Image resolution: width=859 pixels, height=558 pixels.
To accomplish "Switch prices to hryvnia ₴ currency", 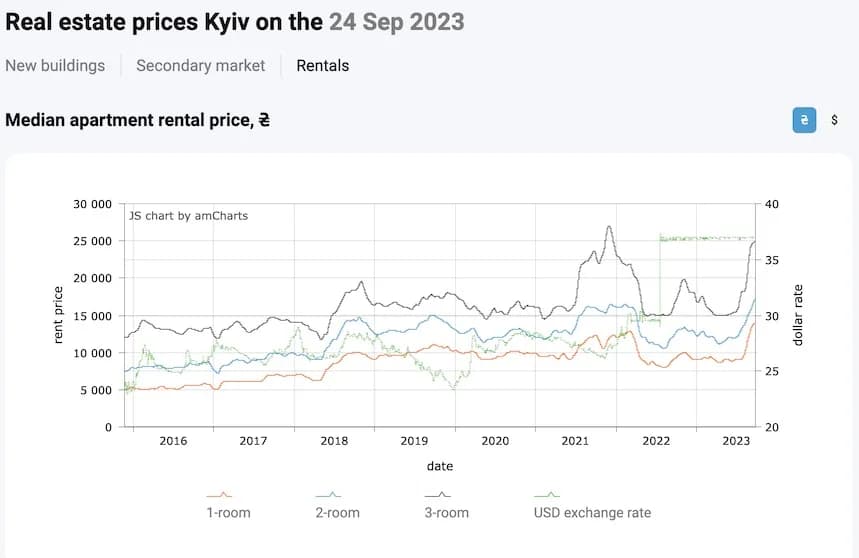I will click(x=803, y=120).
